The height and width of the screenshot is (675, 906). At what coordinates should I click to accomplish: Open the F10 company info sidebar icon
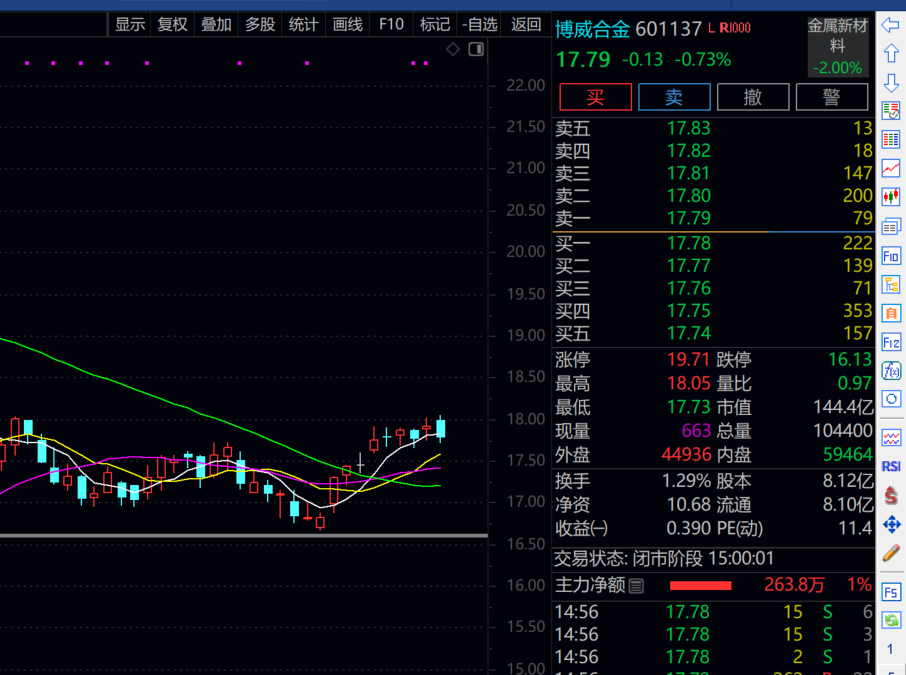coord(890,255)
